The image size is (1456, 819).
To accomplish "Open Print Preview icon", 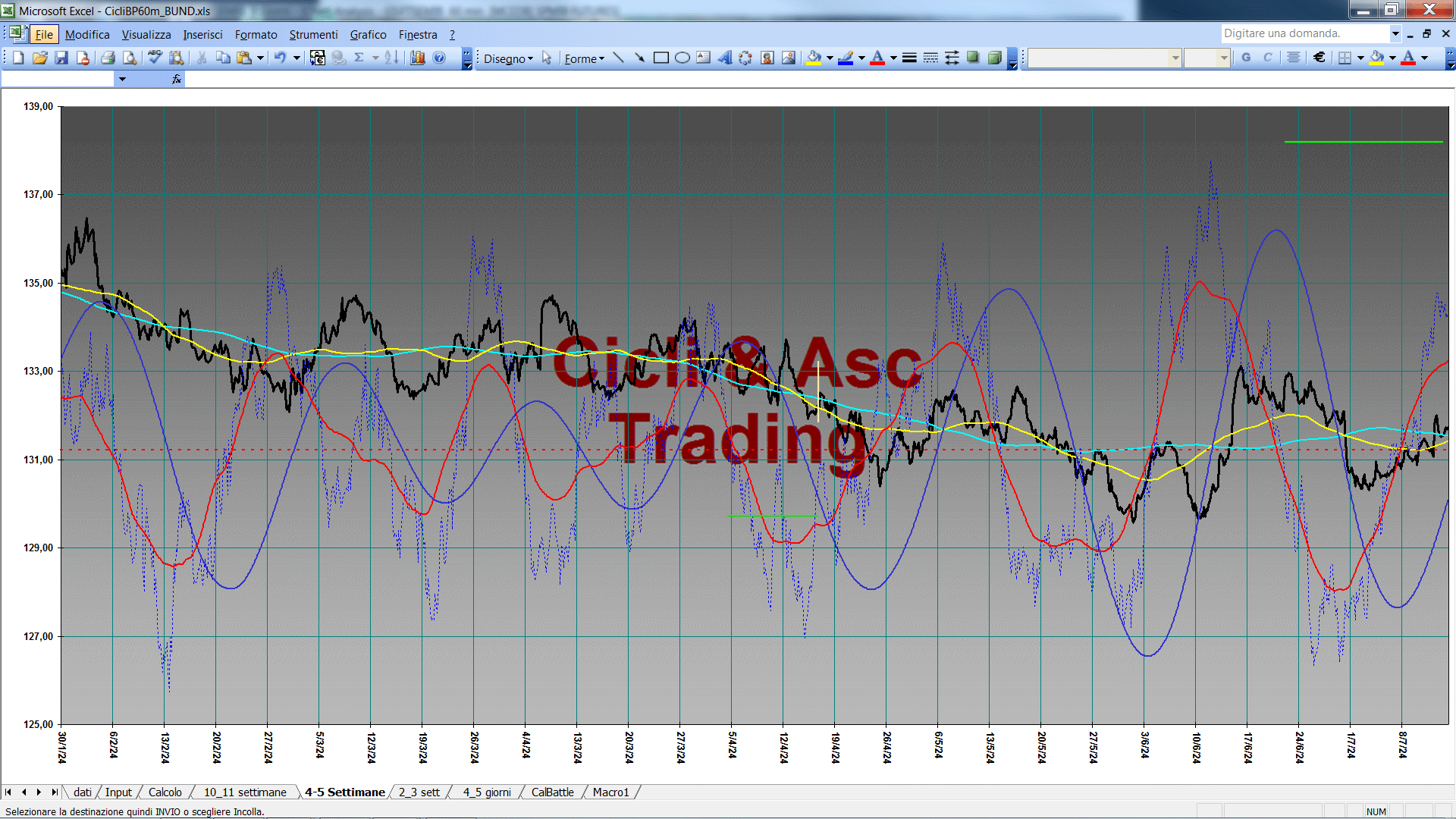I will click(130, 58).
